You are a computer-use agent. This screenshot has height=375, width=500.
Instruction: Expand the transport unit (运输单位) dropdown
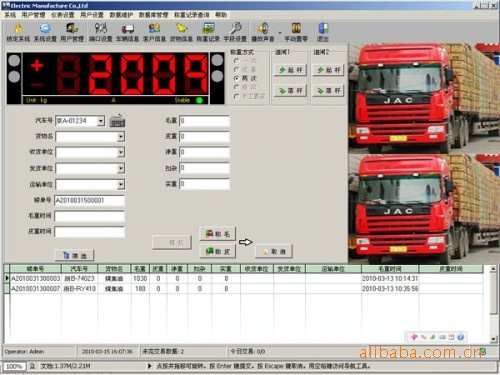click(121, 184)
